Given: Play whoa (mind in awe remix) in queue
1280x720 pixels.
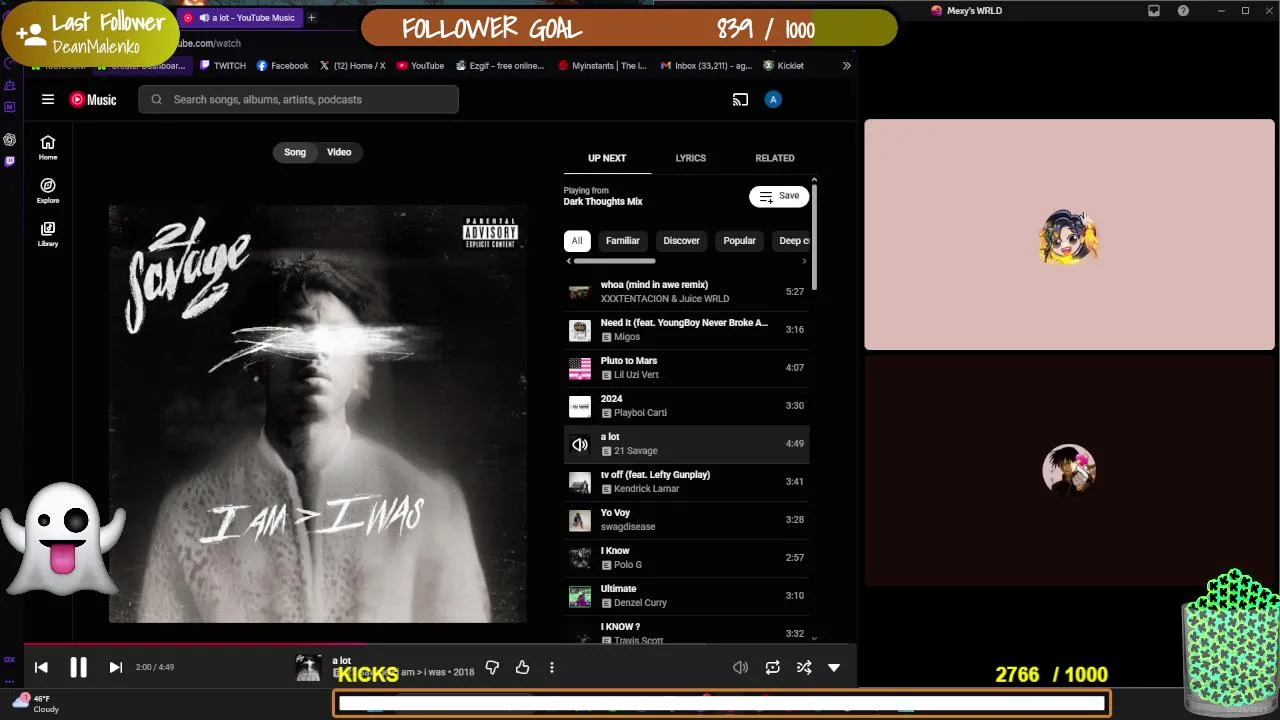Looking at the screenshot, I should click(686, 291).
